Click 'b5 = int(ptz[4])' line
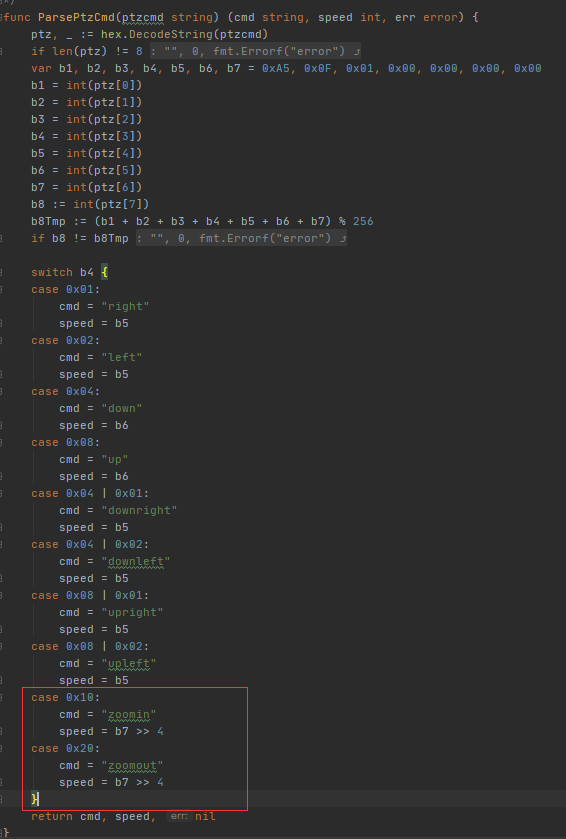This screenshot has width=566, height=839. 87,153
